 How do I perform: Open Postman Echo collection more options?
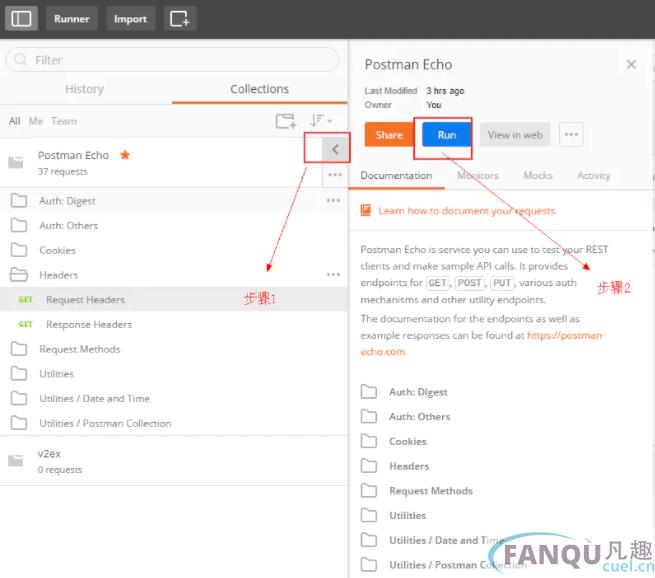click(335, 175)
